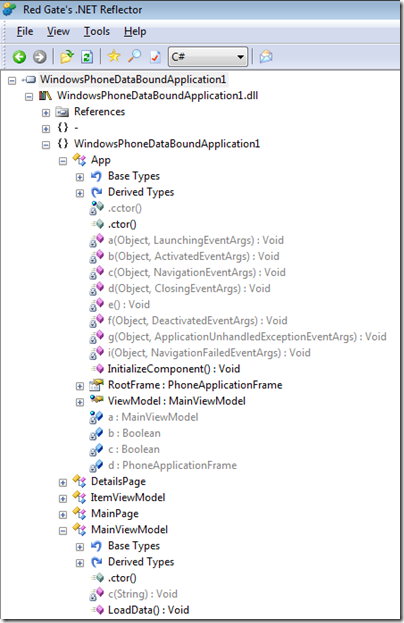Click the grey Forward arrow icon

[x=39, y=57]
